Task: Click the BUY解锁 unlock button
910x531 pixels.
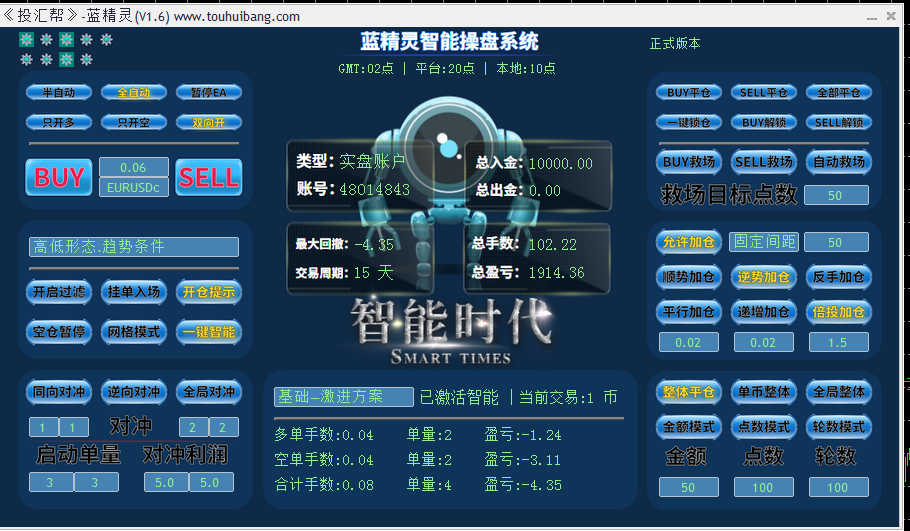Action: click(x=764, y=122)
